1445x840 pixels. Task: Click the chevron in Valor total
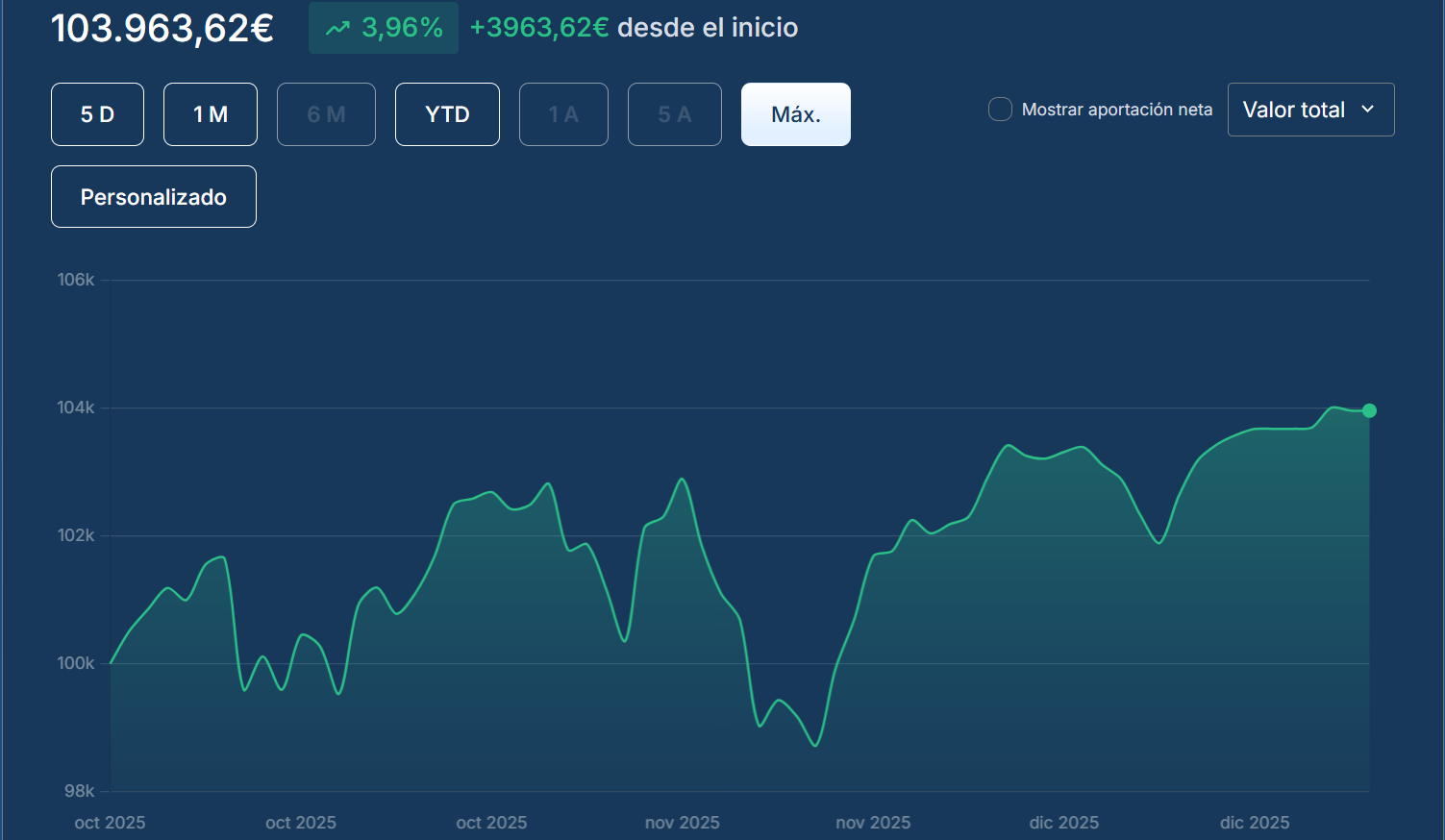pyautogui.click(x=1367, y=110)
